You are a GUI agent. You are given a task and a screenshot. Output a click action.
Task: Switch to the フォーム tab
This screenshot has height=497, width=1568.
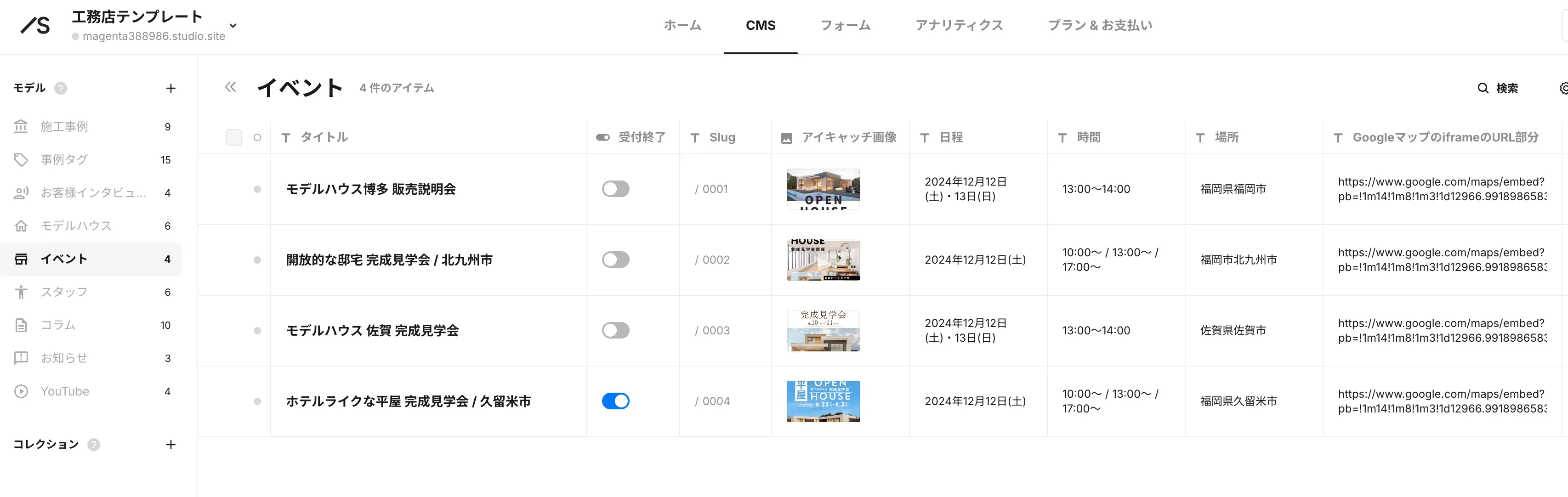pos(846,26)
